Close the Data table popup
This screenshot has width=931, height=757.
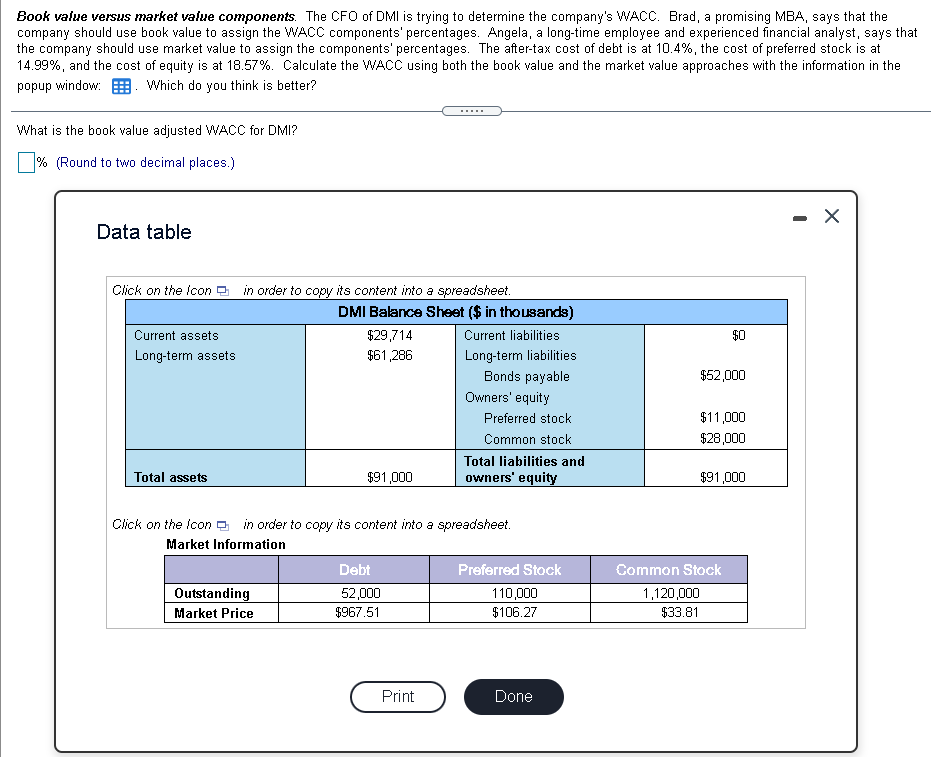(831, 216)
